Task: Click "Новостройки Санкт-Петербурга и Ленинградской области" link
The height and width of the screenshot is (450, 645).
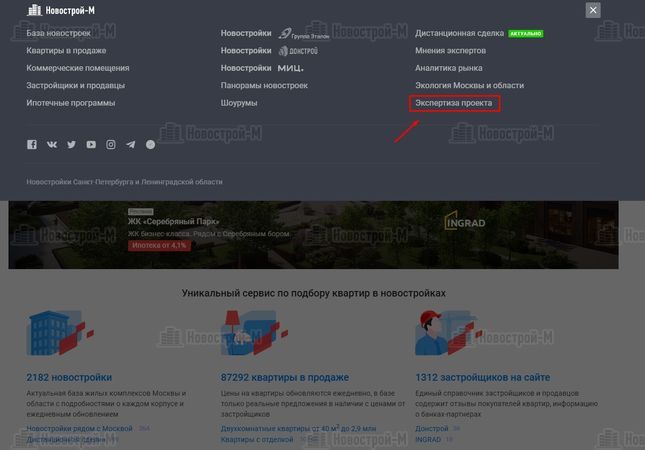Action: tap(125, 182)
